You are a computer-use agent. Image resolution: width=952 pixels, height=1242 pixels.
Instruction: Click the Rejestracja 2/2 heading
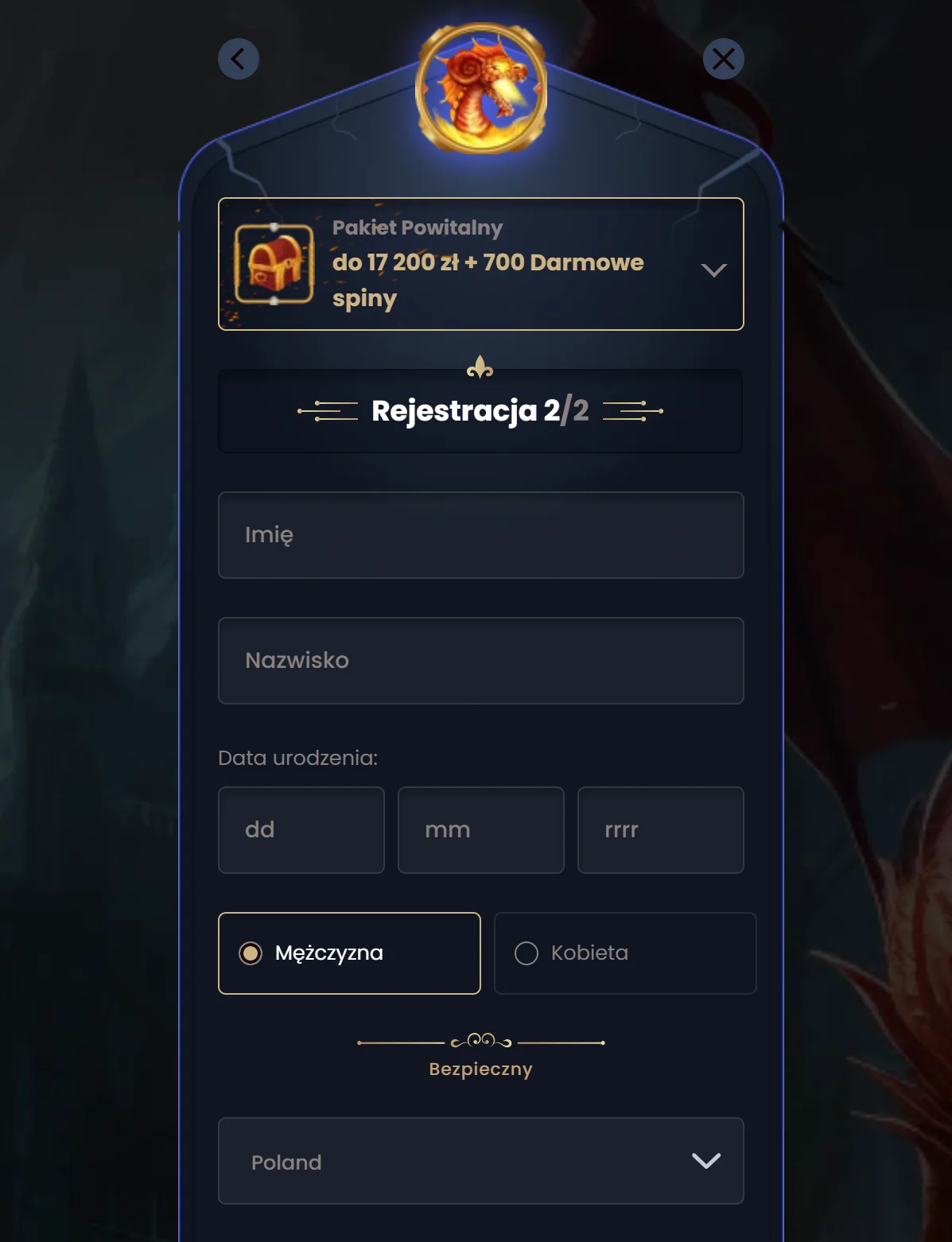480,411
